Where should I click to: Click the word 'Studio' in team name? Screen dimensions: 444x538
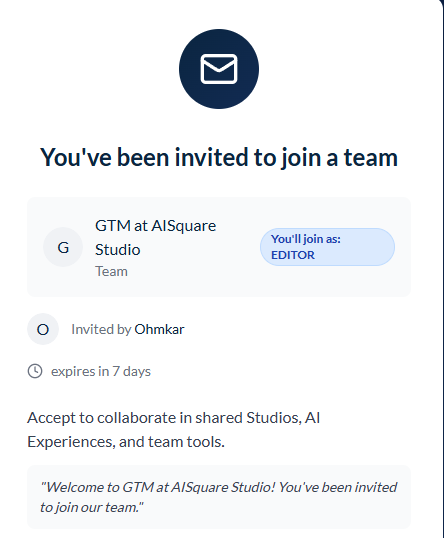click(x=118, y=249)
